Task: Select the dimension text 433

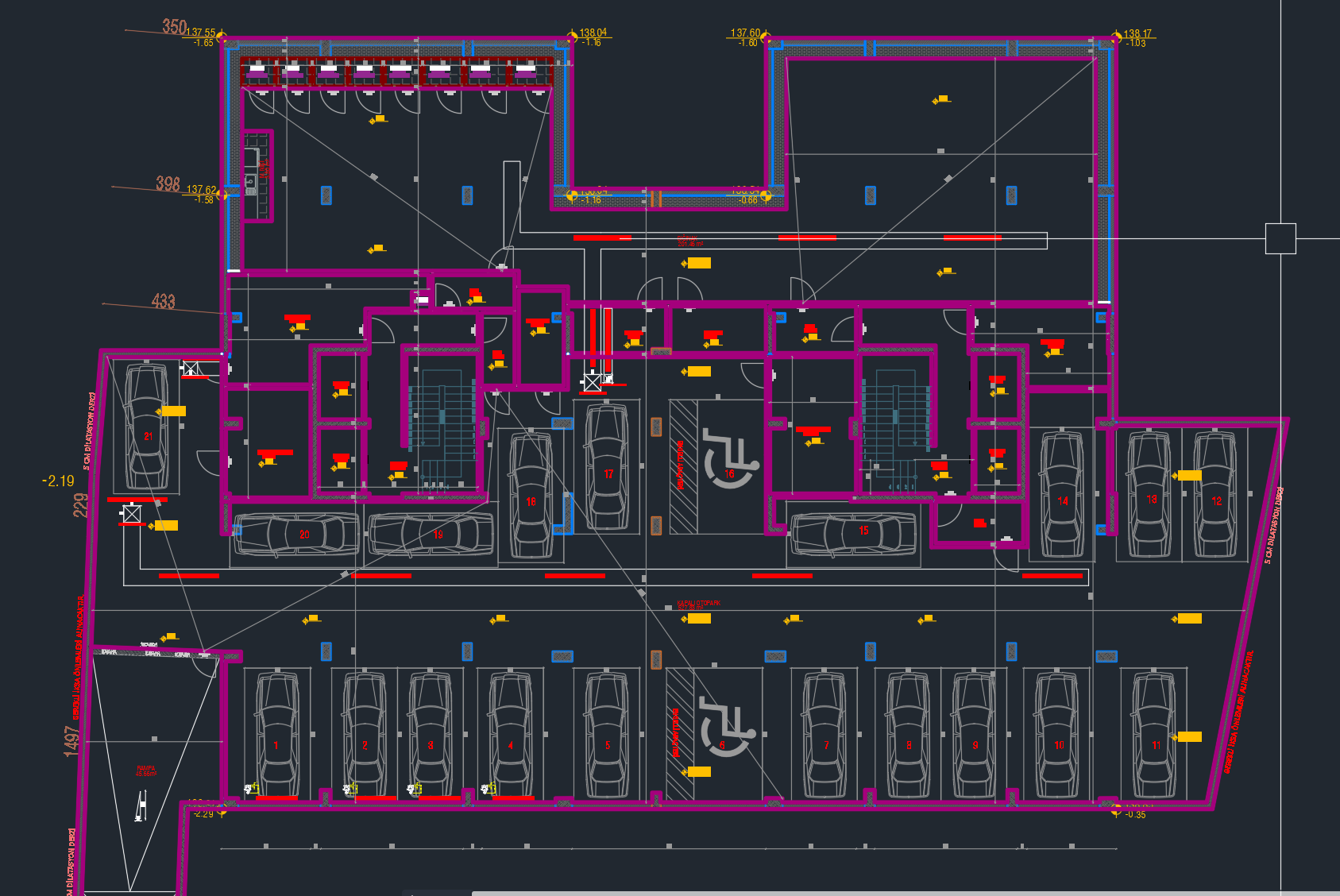Action: coord(163,301)
